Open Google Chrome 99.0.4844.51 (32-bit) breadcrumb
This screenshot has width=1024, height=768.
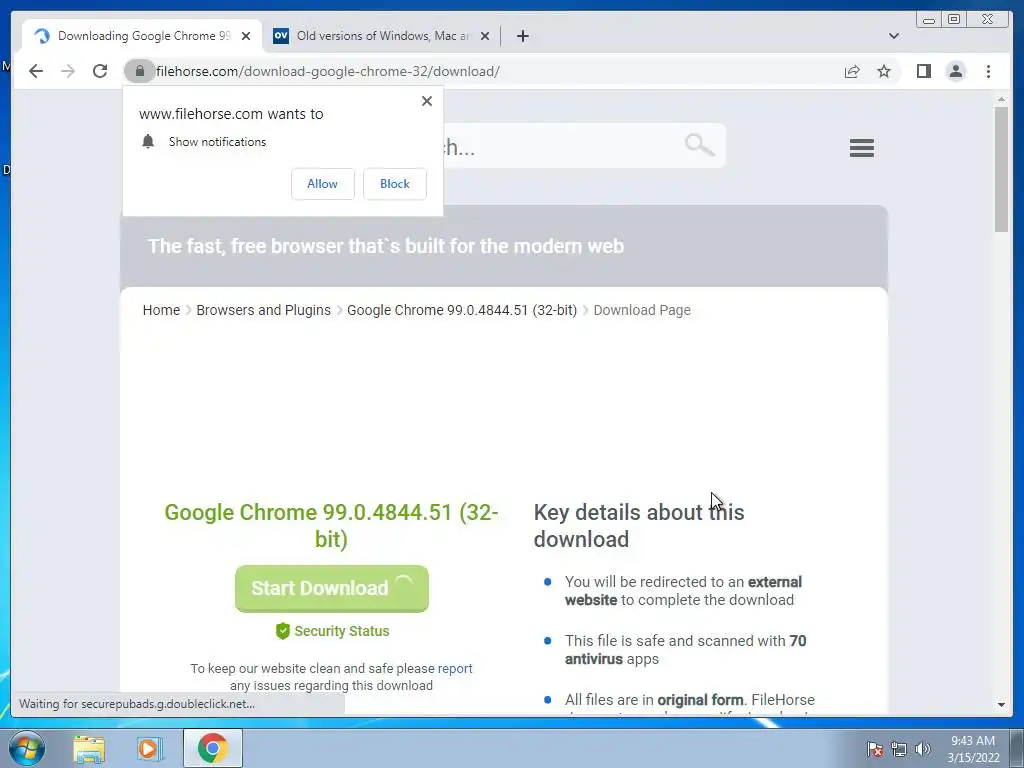(x=462, y=310)
